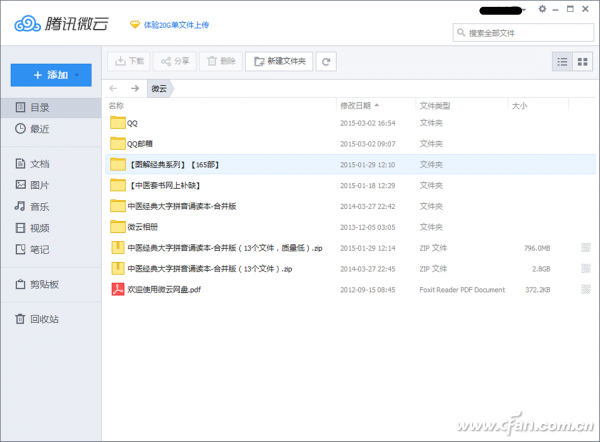Click the 2014-03-27 22:45 date cell
The width and height of the screenshot is (600, 442).
coord(368,269)
